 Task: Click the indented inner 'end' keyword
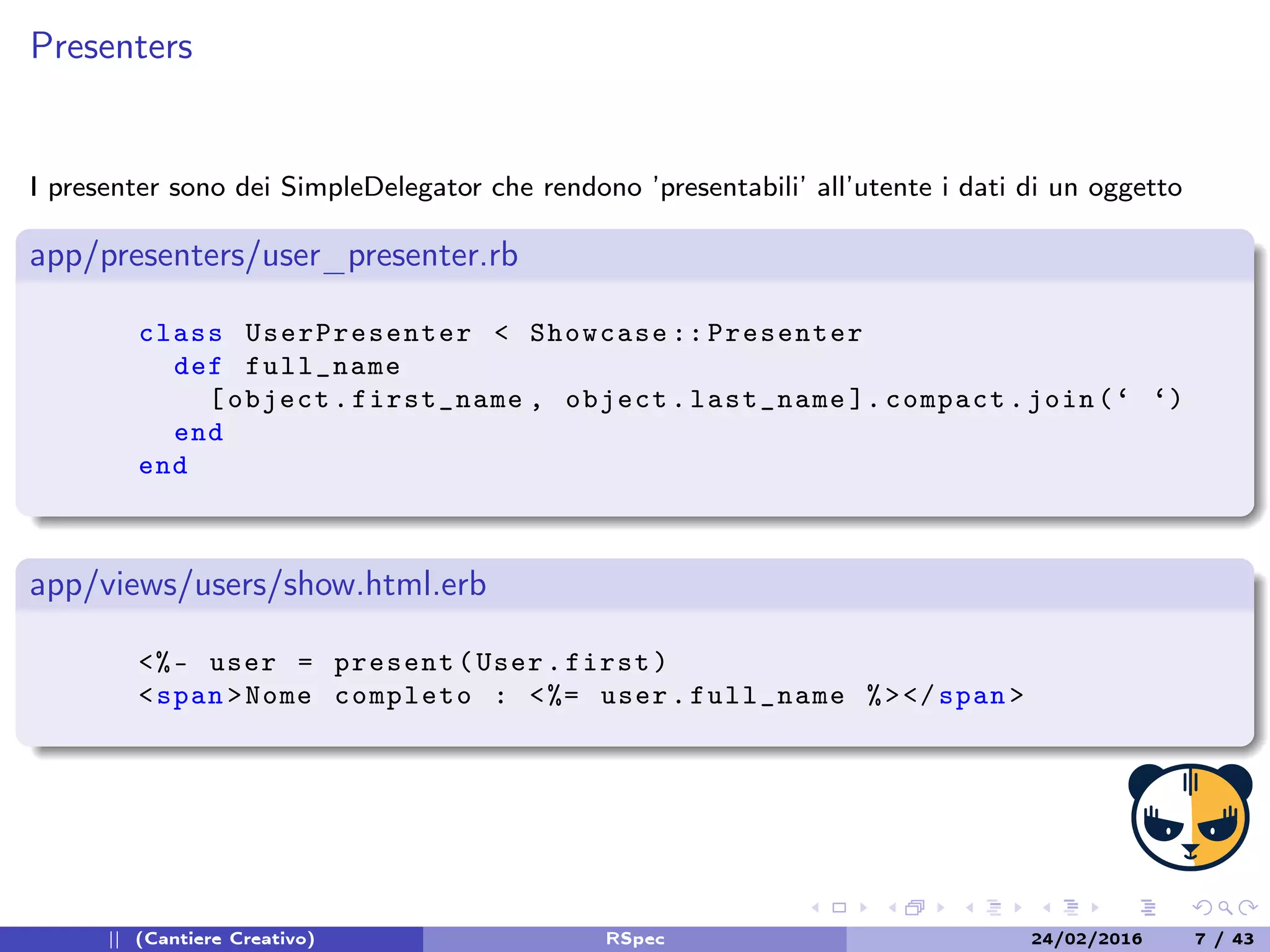point(198,433)
